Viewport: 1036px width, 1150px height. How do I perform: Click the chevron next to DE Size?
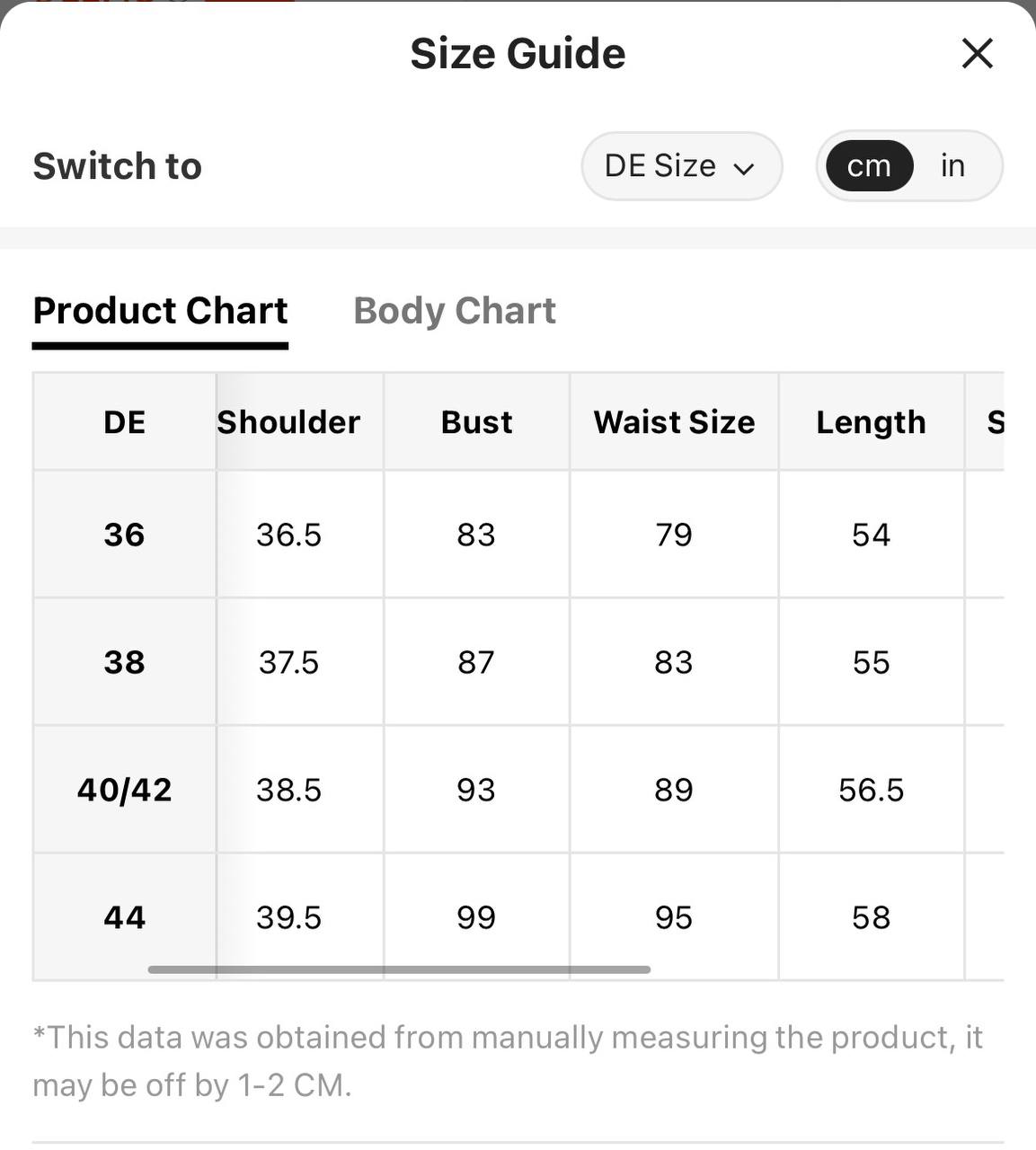743,169
